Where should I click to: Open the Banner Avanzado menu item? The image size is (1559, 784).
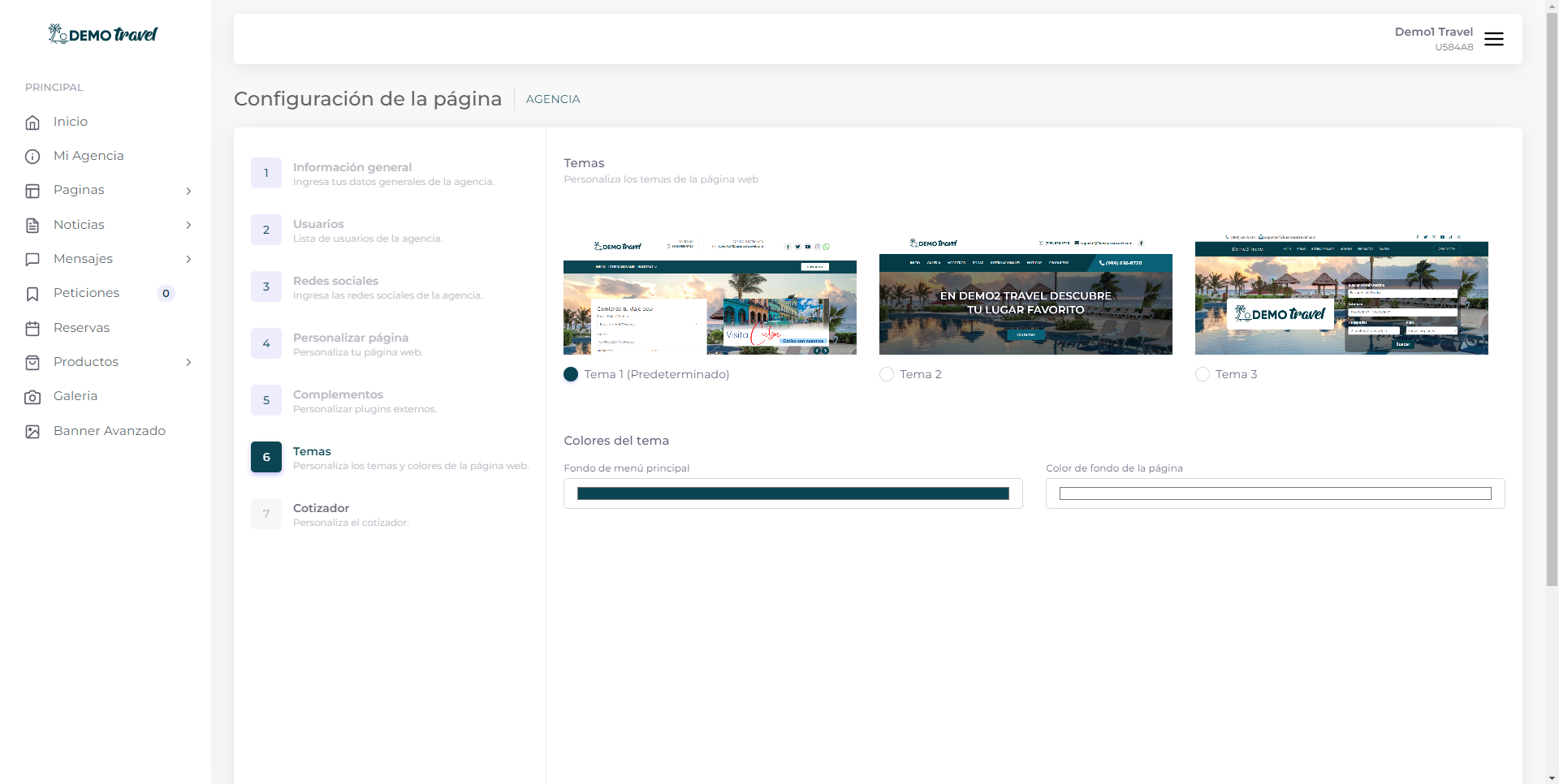(x=110, y=431)
